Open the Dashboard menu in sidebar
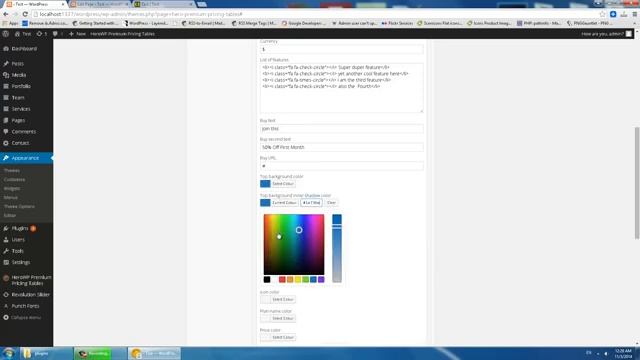 click(x=24, y=49)
